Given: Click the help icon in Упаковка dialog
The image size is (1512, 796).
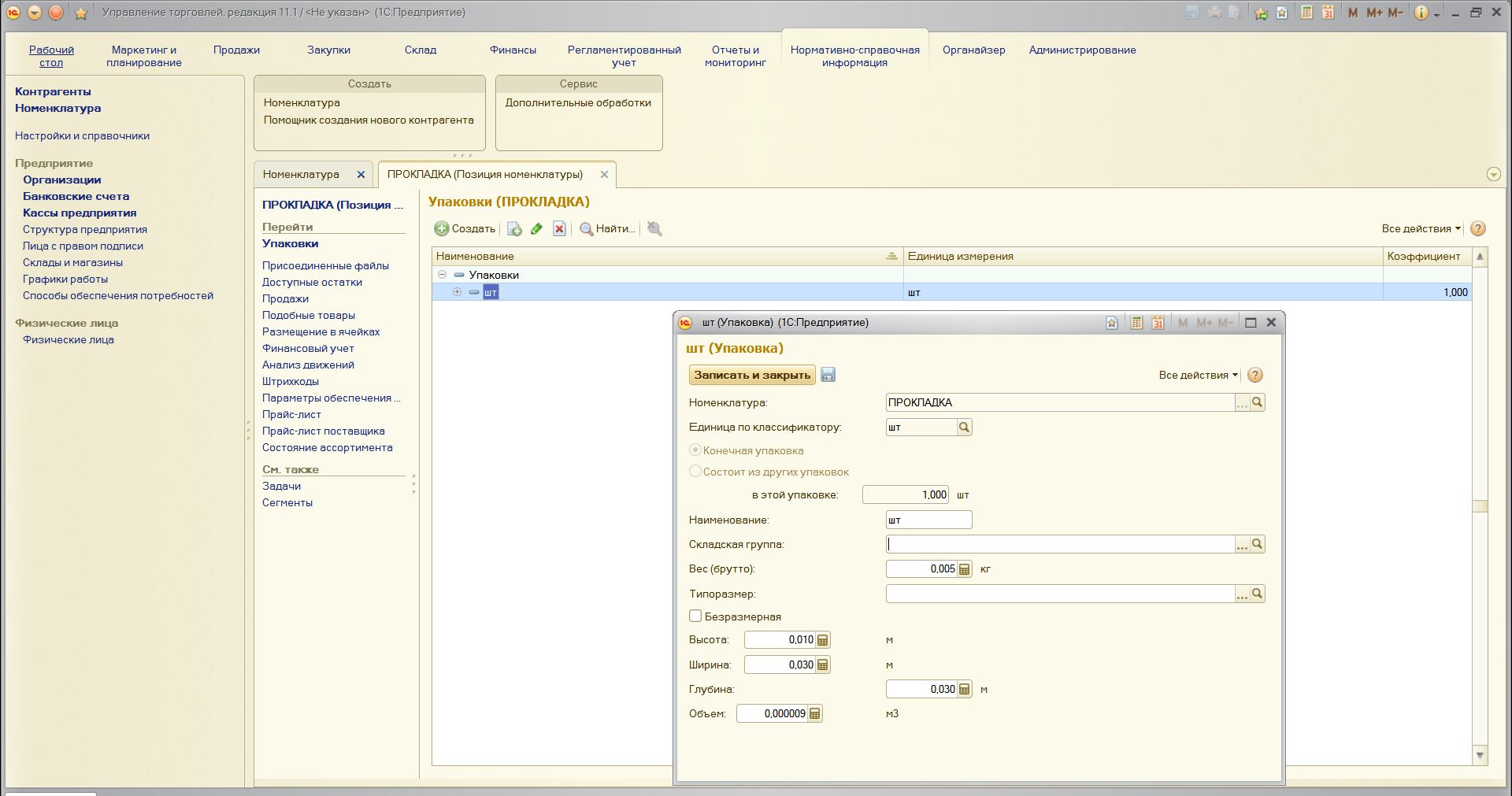Looking at the screenshot, I should pos(1255,376).
